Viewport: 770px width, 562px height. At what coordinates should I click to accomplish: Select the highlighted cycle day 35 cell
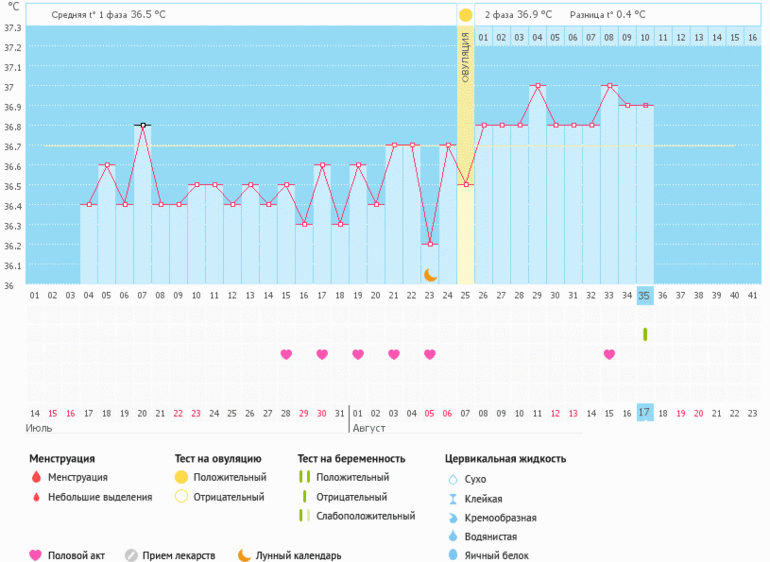(x=645, y=295)
